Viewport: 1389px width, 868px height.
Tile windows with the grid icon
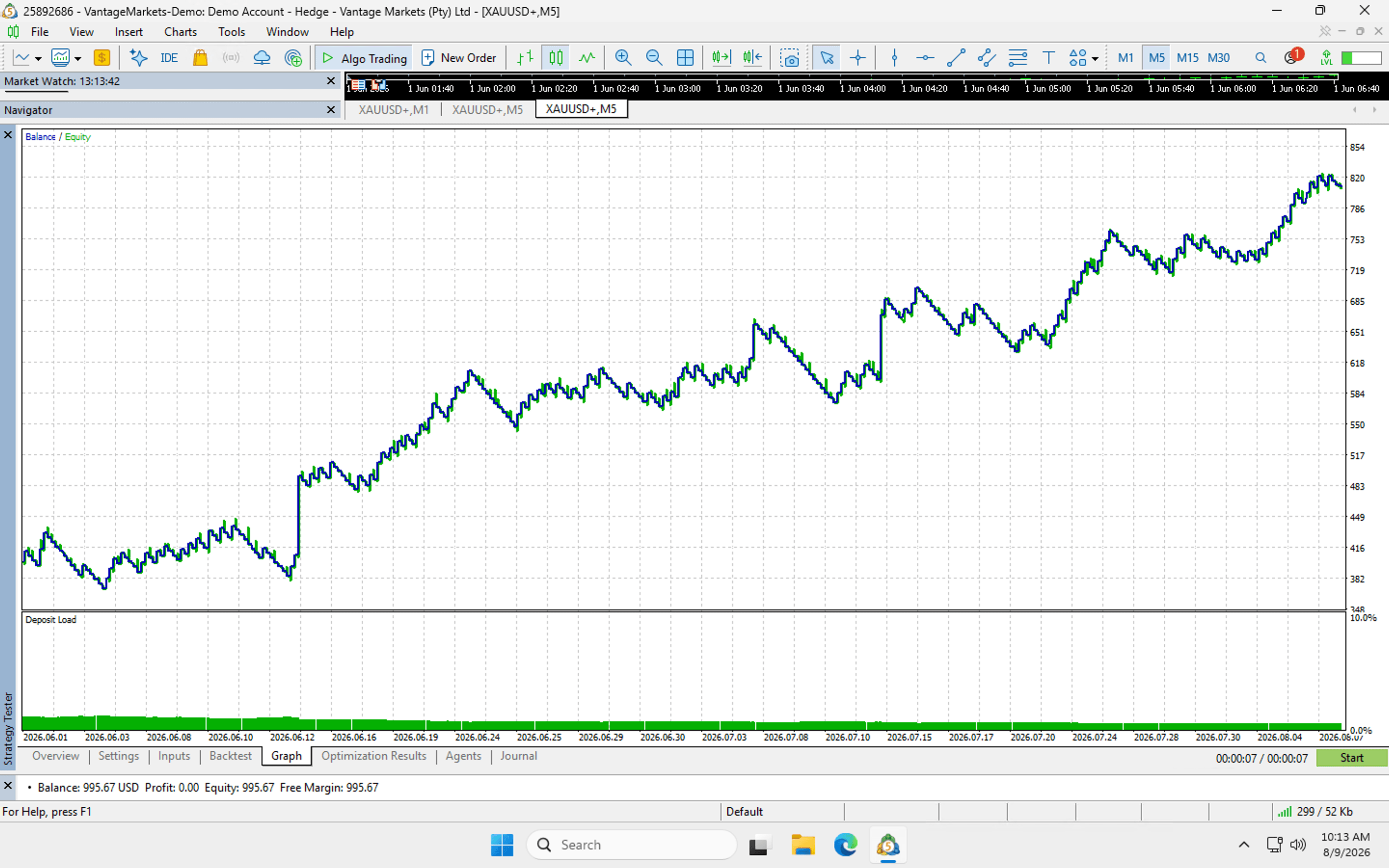(685, 58)
